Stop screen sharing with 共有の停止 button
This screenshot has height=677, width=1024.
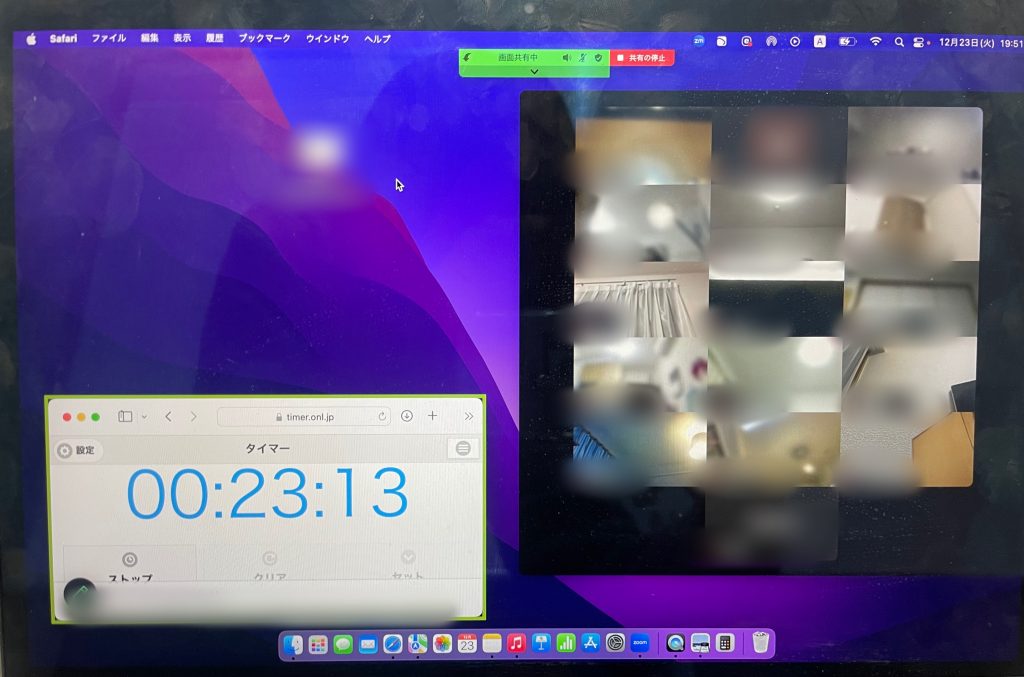click(642, 58)
